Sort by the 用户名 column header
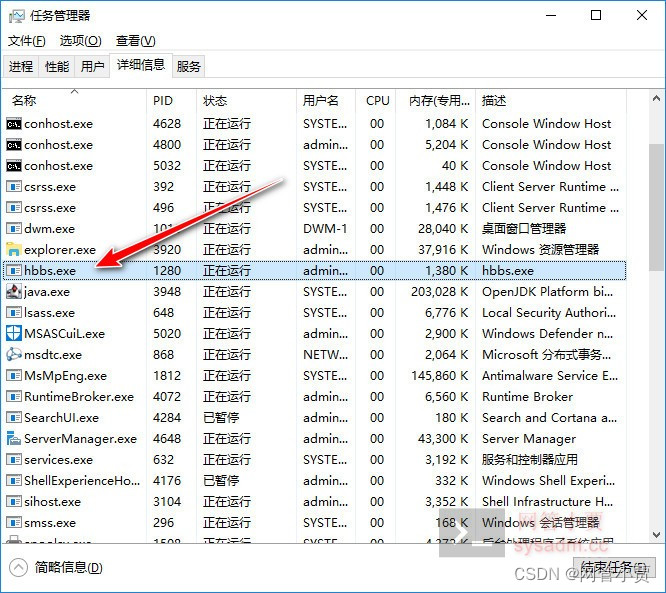 (x=326, y=101)
